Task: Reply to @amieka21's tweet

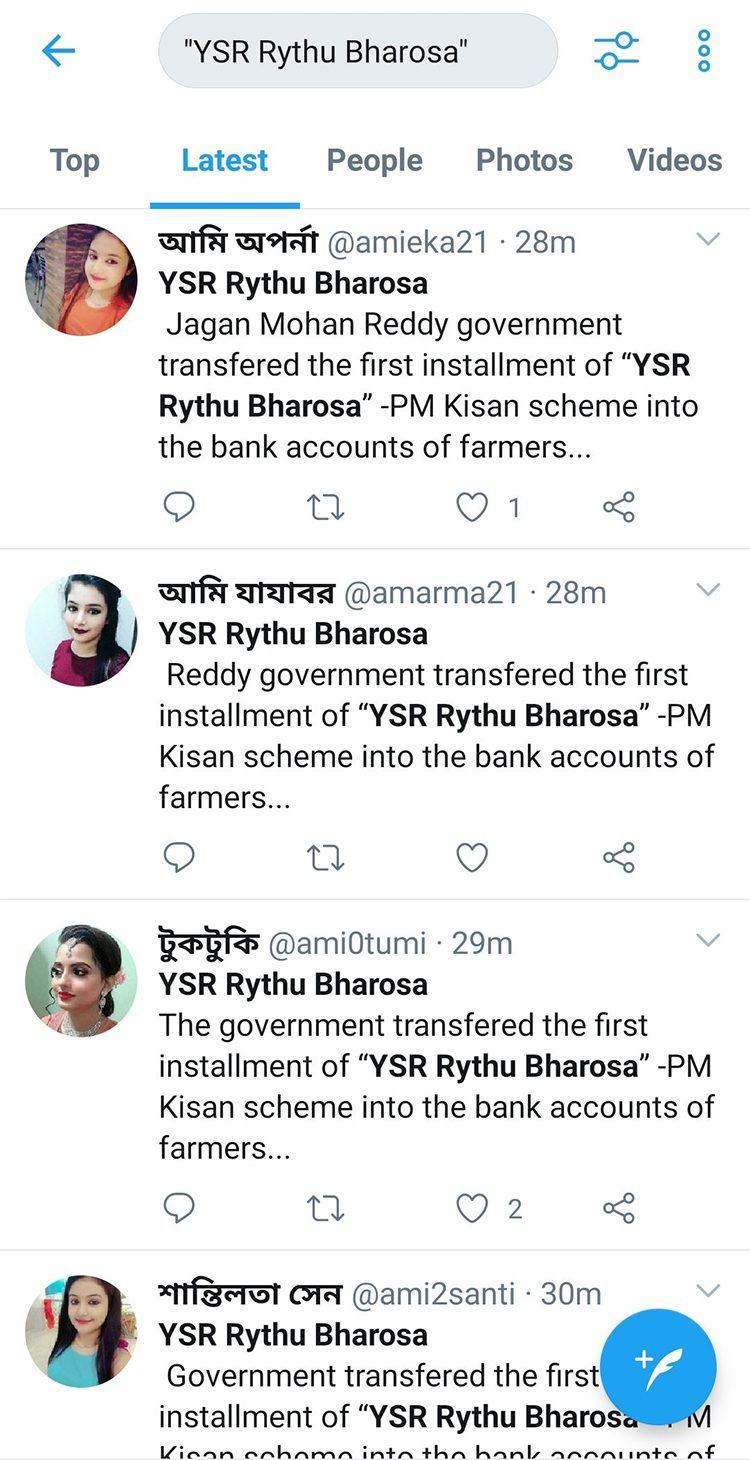Action: 179,508
